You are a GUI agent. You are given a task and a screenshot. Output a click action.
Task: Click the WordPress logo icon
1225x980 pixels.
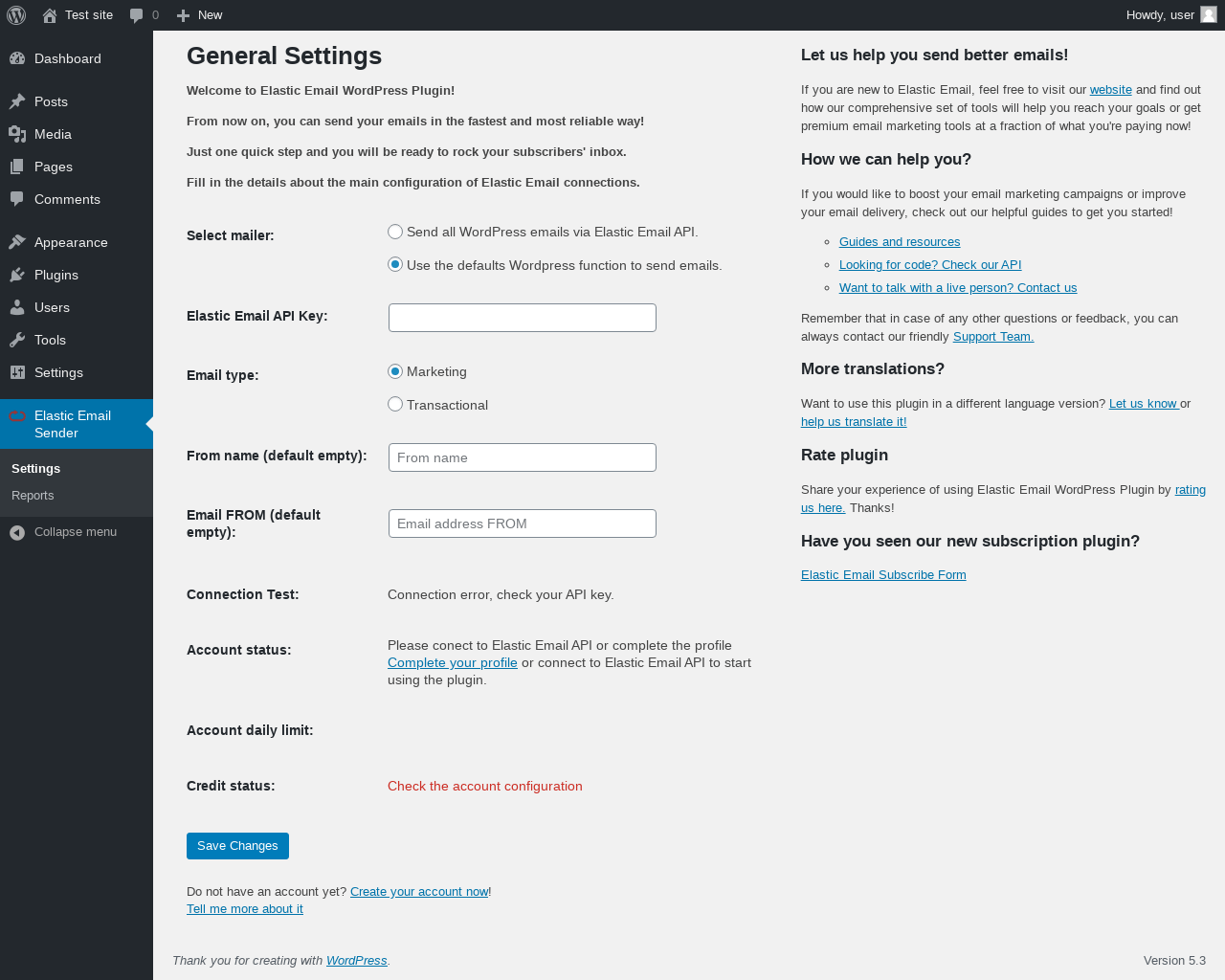[x=16, y=15]
